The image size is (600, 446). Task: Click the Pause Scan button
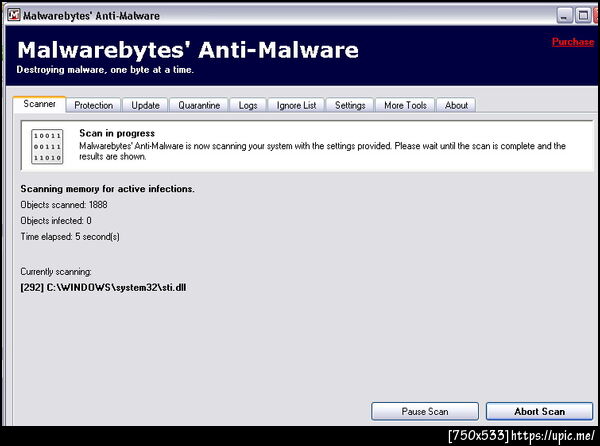(x=425, y=412)
